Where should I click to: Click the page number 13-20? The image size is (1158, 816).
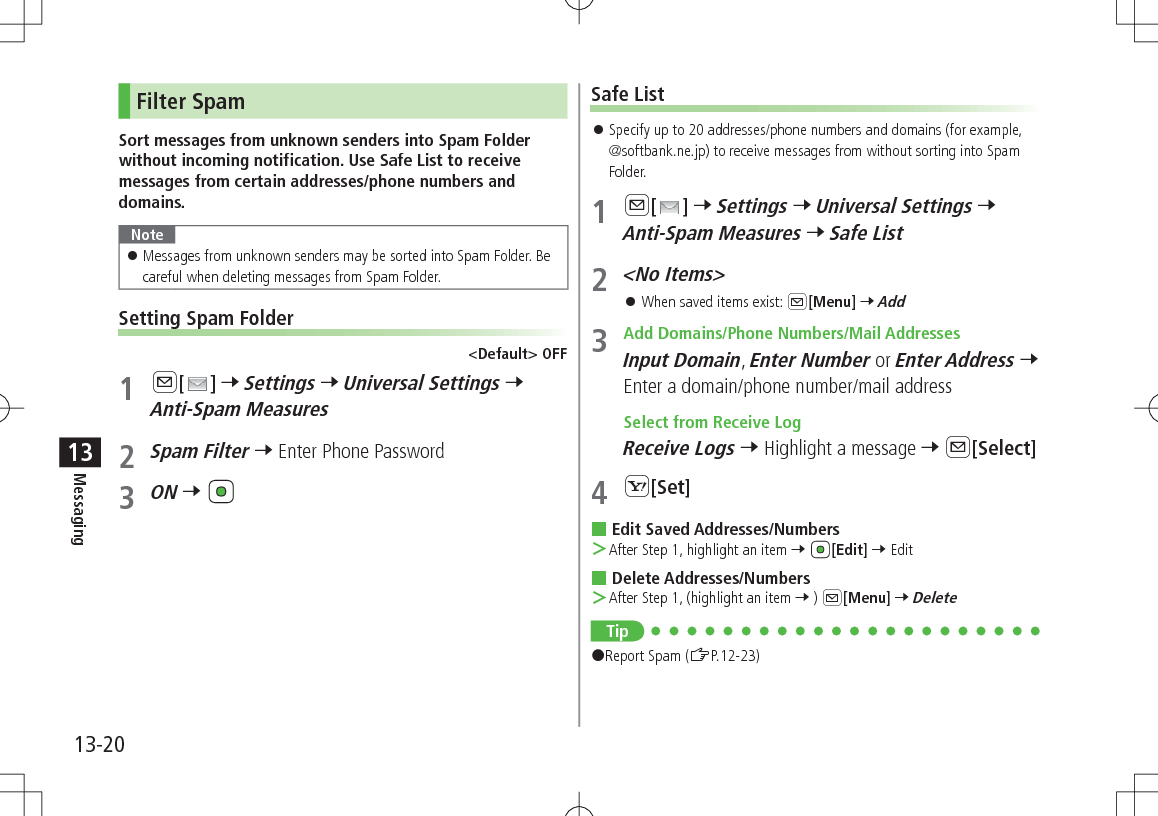99,744
